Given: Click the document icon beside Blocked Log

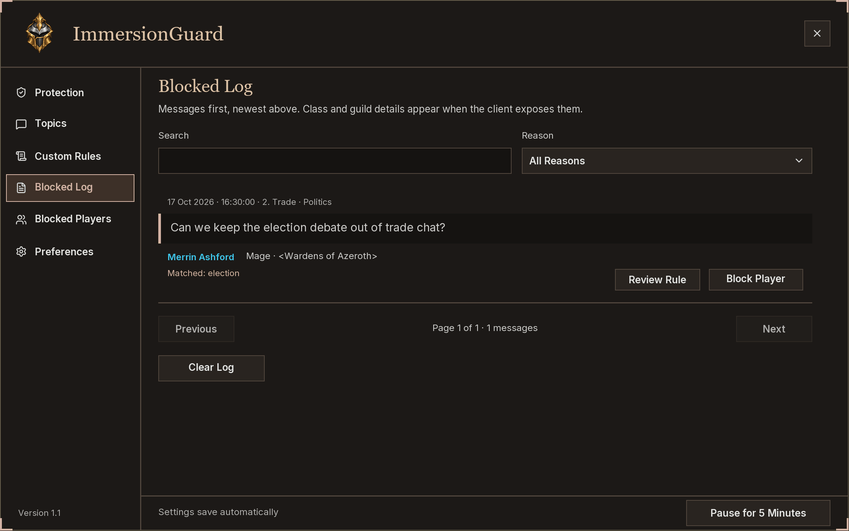Looking at the screenshot, I should [21, 187].
